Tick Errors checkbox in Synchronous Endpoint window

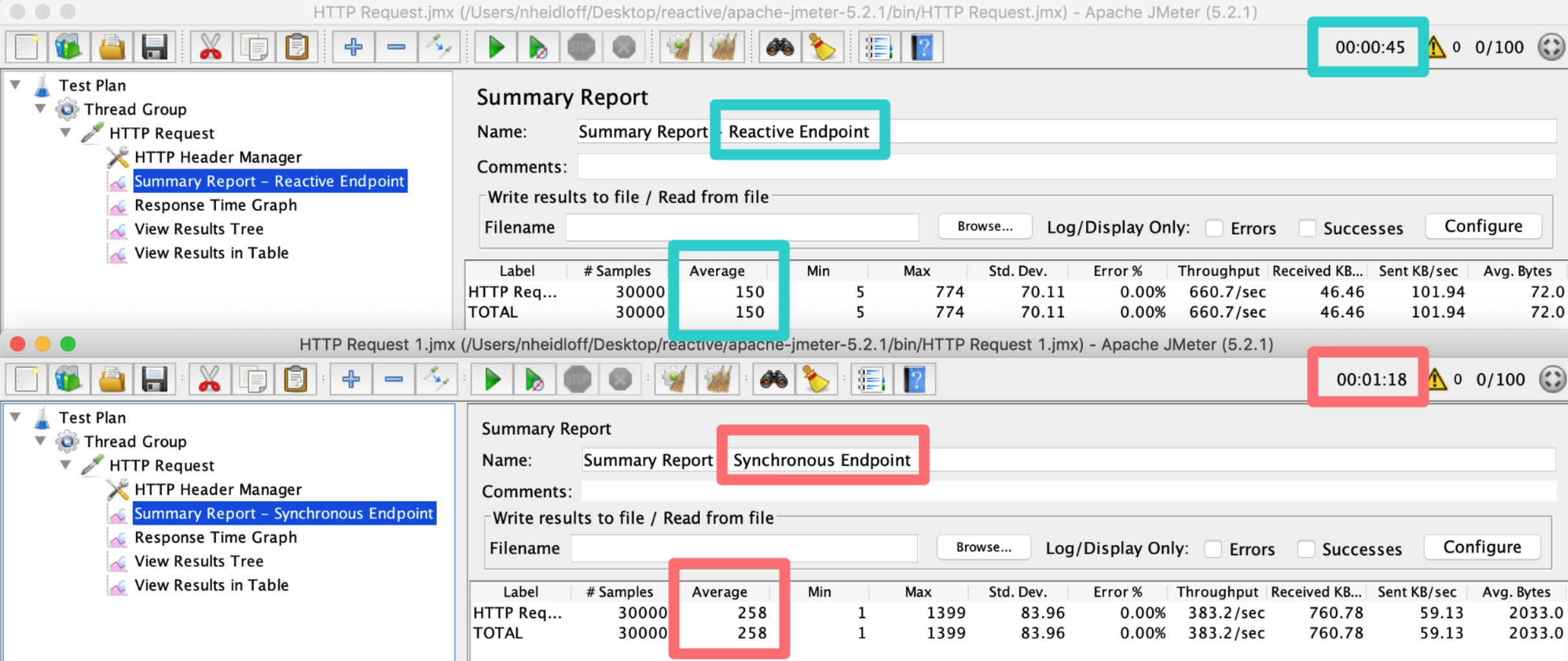click(1214, 549)
